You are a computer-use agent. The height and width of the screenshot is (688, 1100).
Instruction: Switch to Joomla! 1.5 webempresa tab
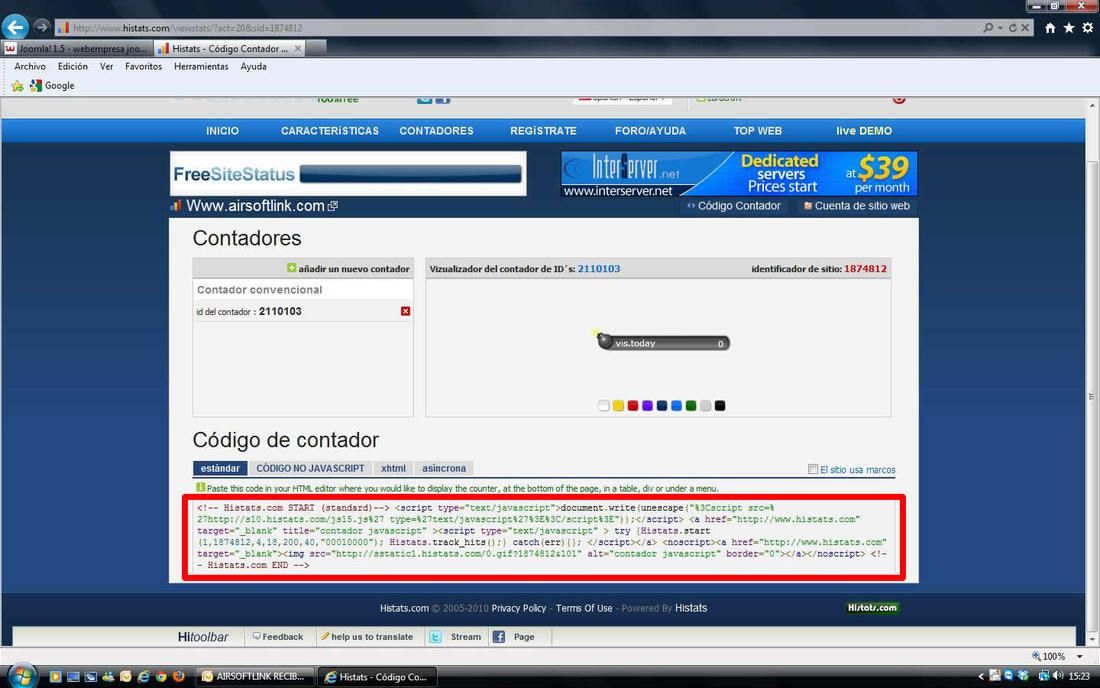77,48
